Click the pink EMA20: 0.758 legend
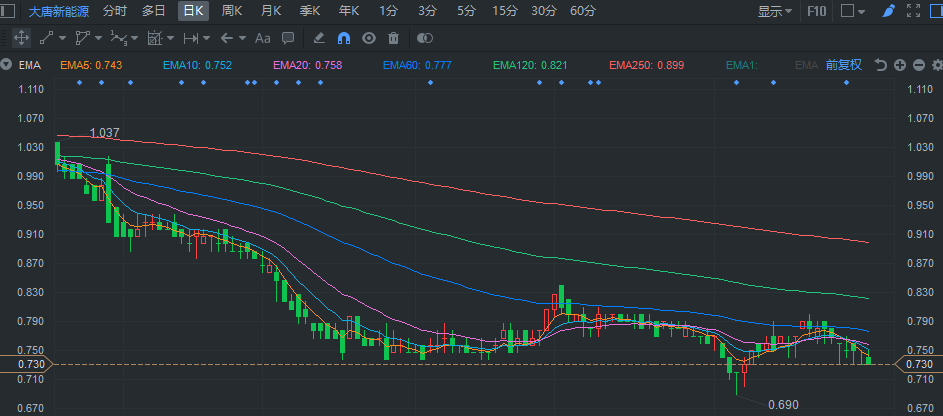Viewport: 943px width, 416px height. pos(307,65)
